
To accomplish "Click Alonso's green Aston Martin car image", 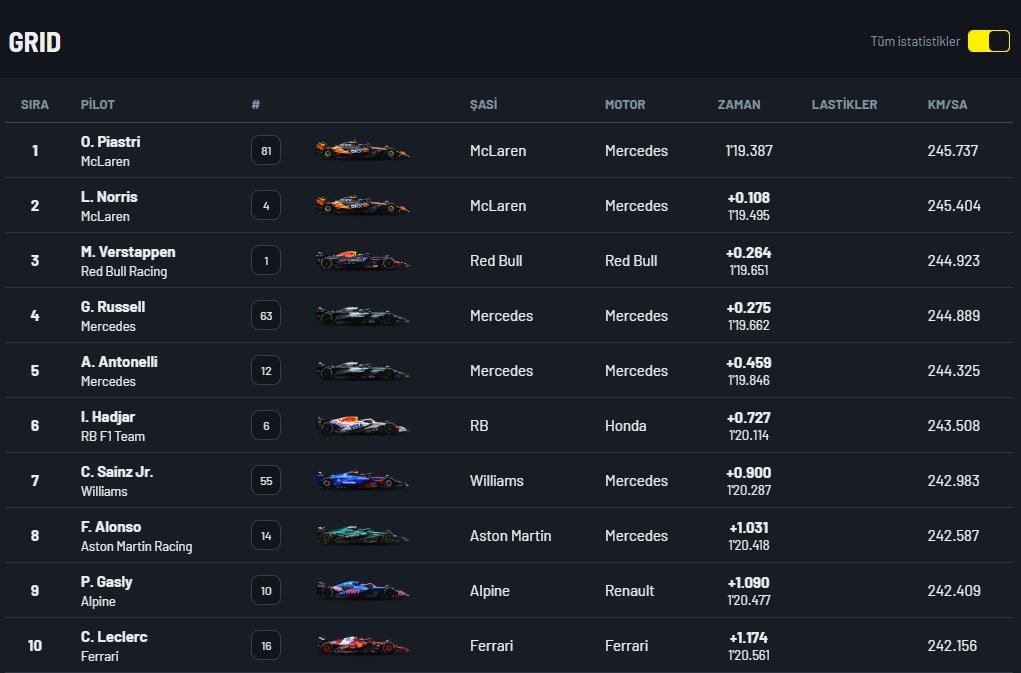I will point(363,536).
